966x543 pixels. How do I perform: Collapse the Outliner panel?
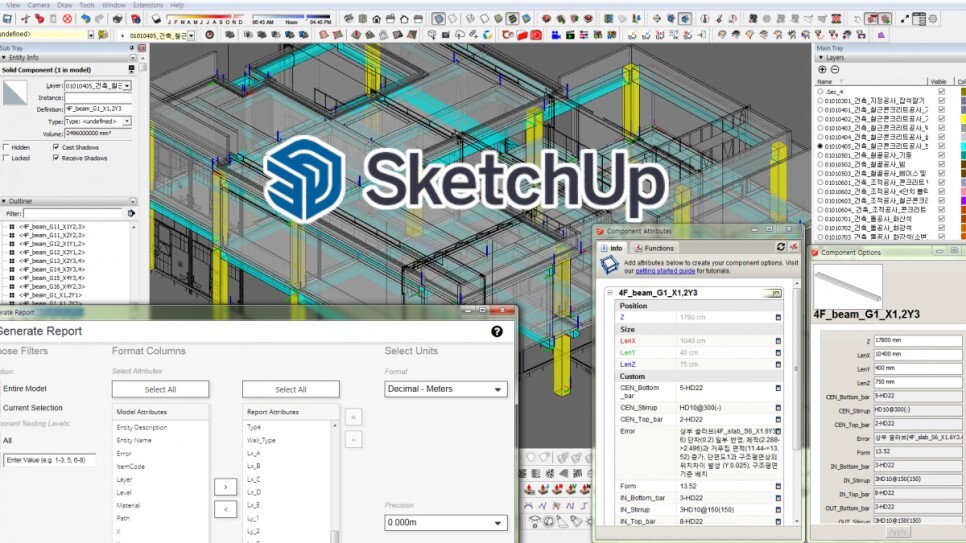pos(4,201)
